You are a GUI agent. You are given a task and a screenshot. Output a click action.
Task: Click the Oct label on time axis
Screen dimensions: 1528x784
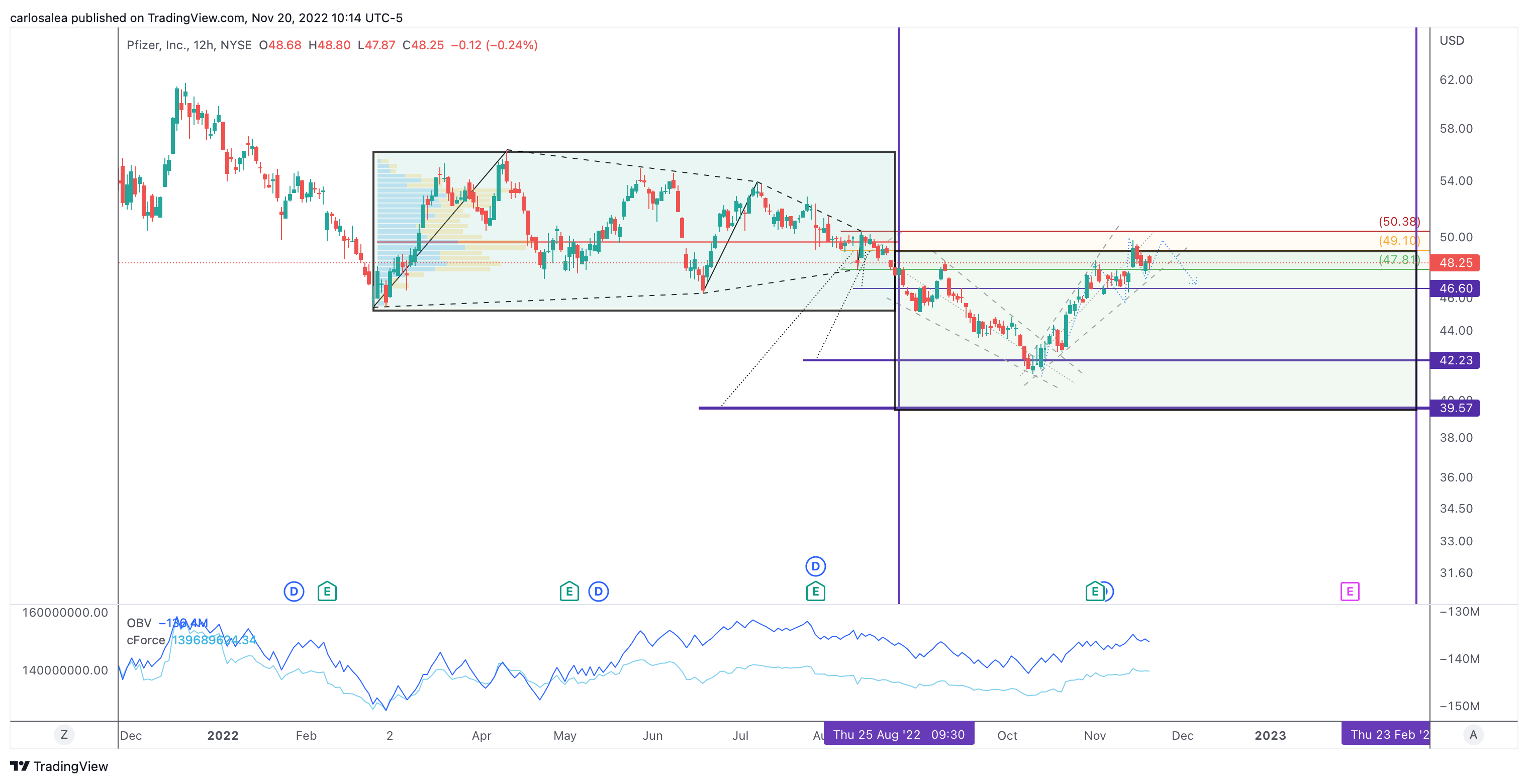[x=1007, y=735]
